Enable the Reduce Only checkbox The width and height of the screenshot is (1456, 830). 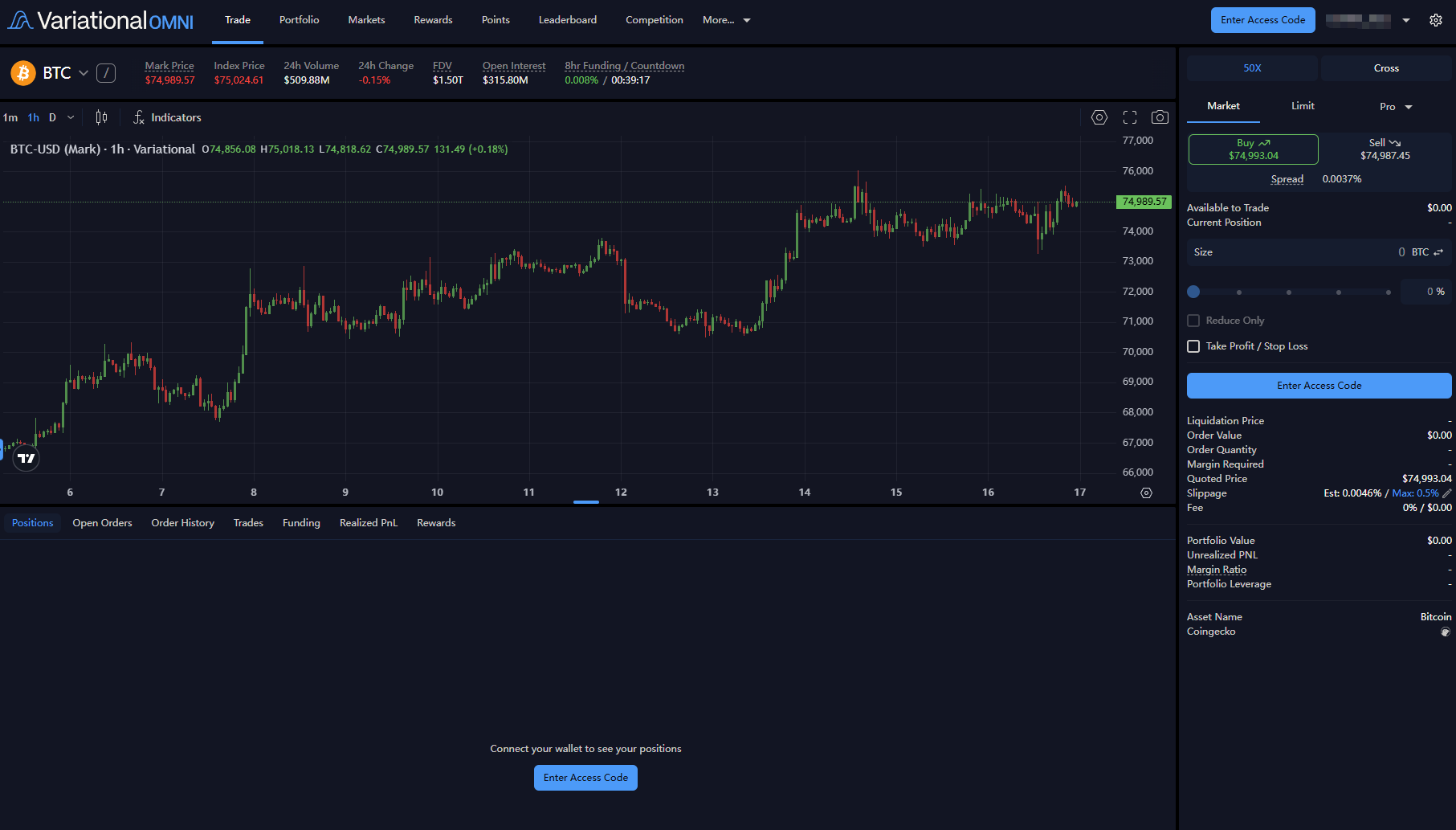point(1193,321)
